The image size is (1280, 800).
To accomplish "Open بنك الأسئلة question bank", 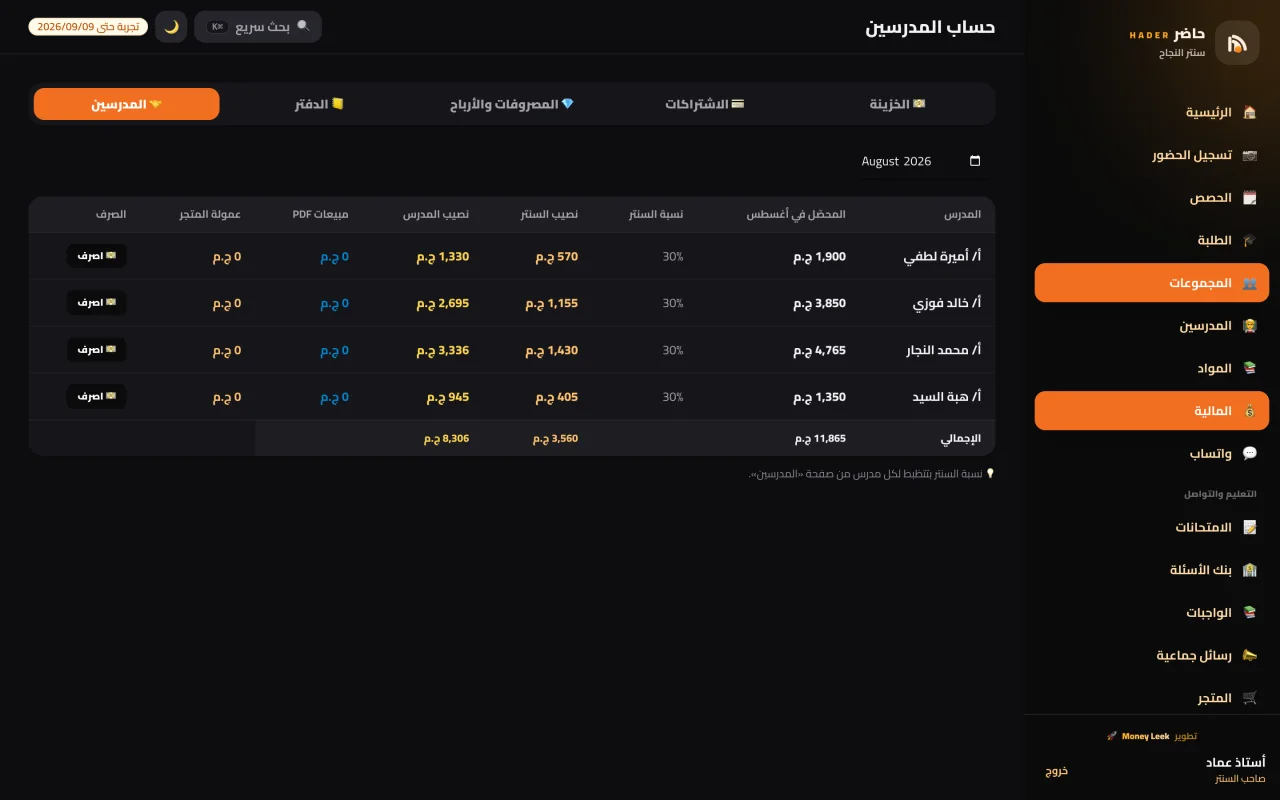I will 1152,570.
